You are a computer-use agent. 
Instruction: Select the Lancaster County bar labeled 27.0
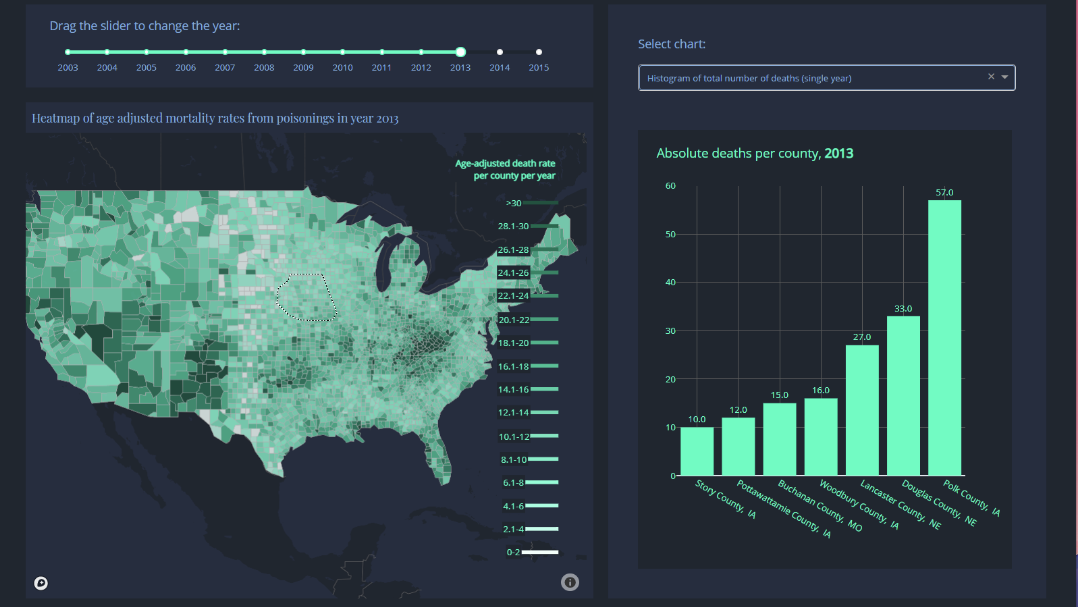[x=862, y=410]
